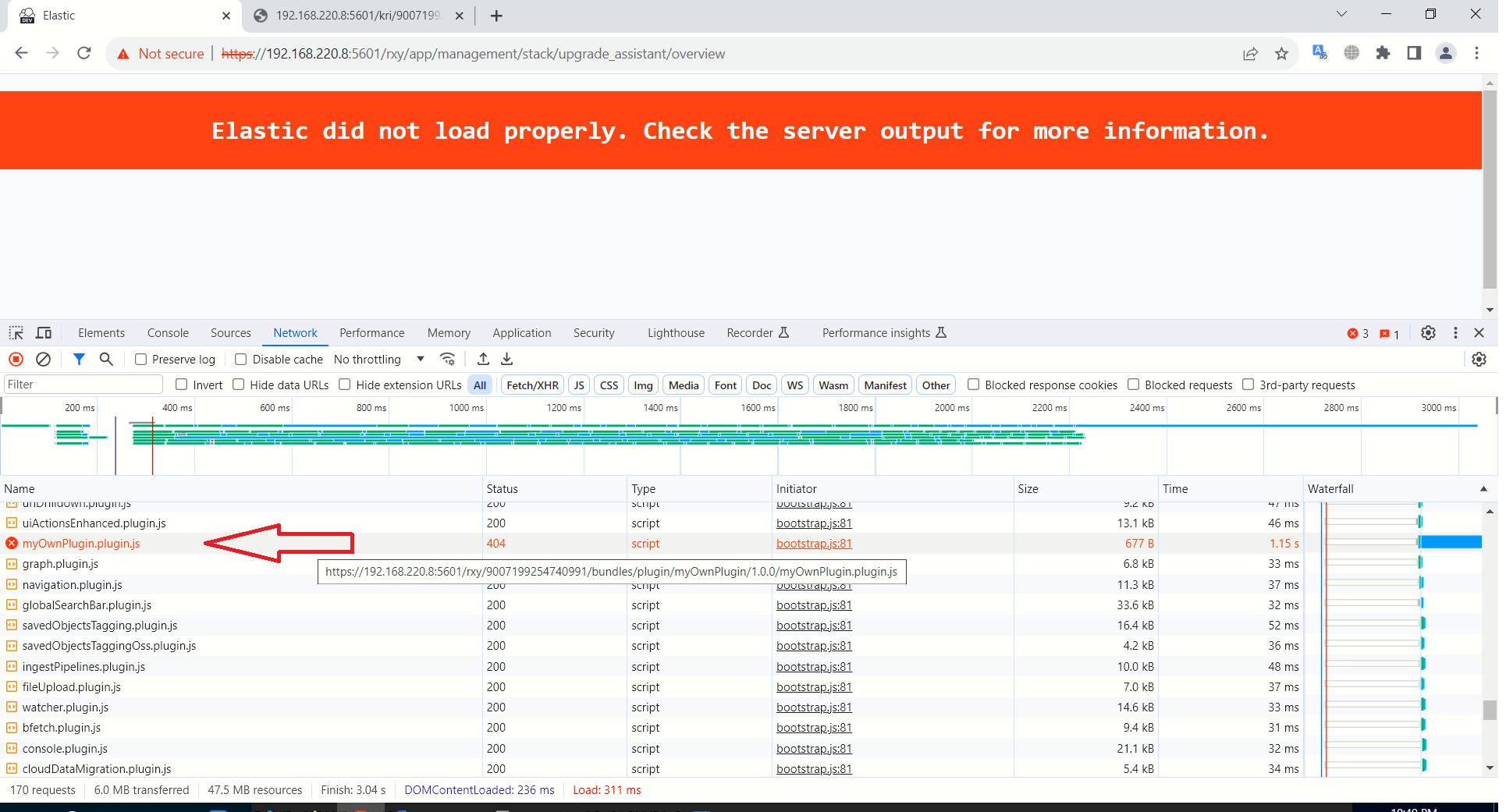This screenshot has width=1506, height=812.
Task: Enable Preserve log
Action: pyautogui.click(x=141, y=359)
